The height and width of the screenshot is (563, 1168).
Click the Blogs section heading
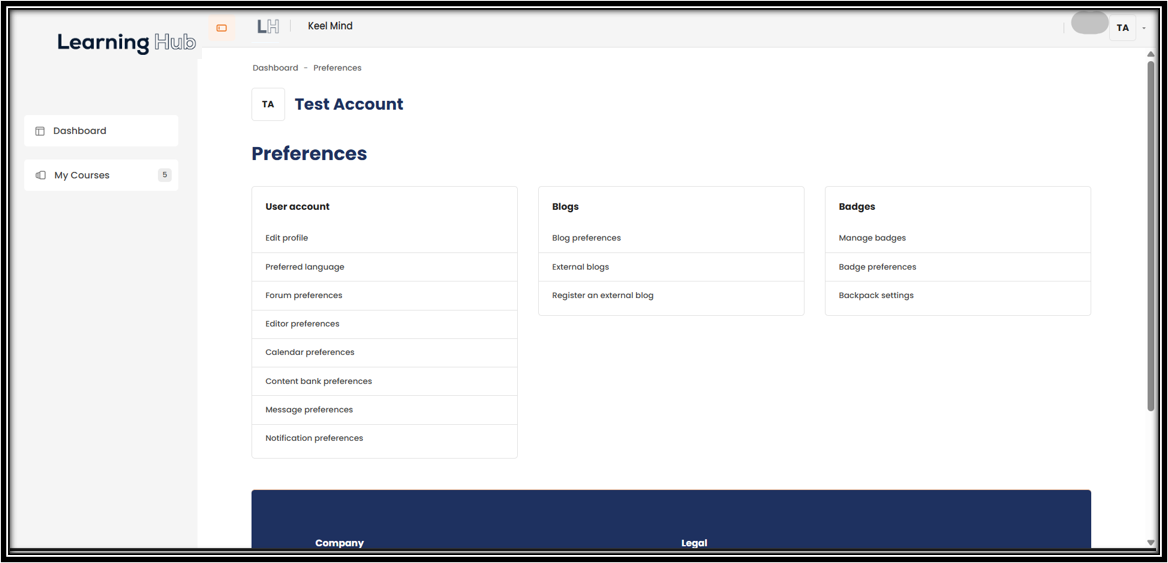point(565,207)
